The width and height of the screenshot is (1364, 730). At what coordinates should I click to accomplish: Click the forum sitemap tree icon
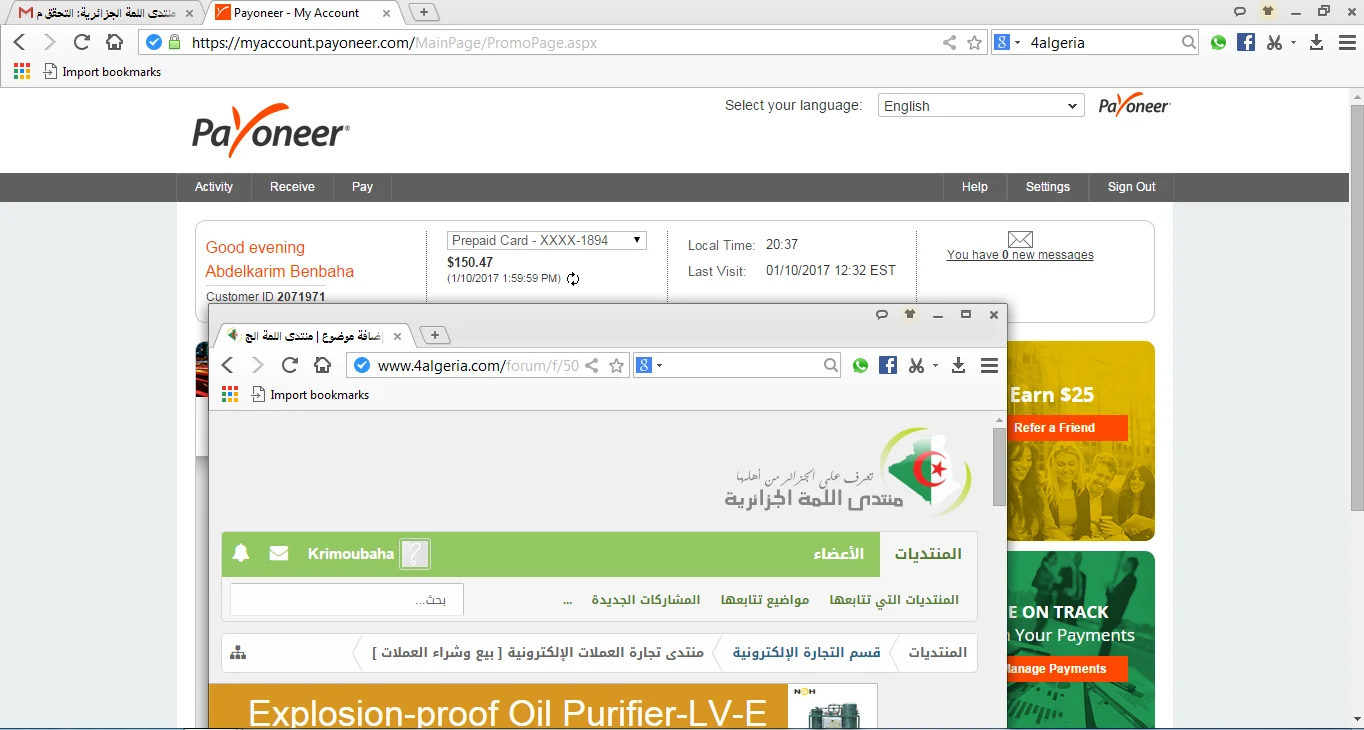tap(238, 653)
